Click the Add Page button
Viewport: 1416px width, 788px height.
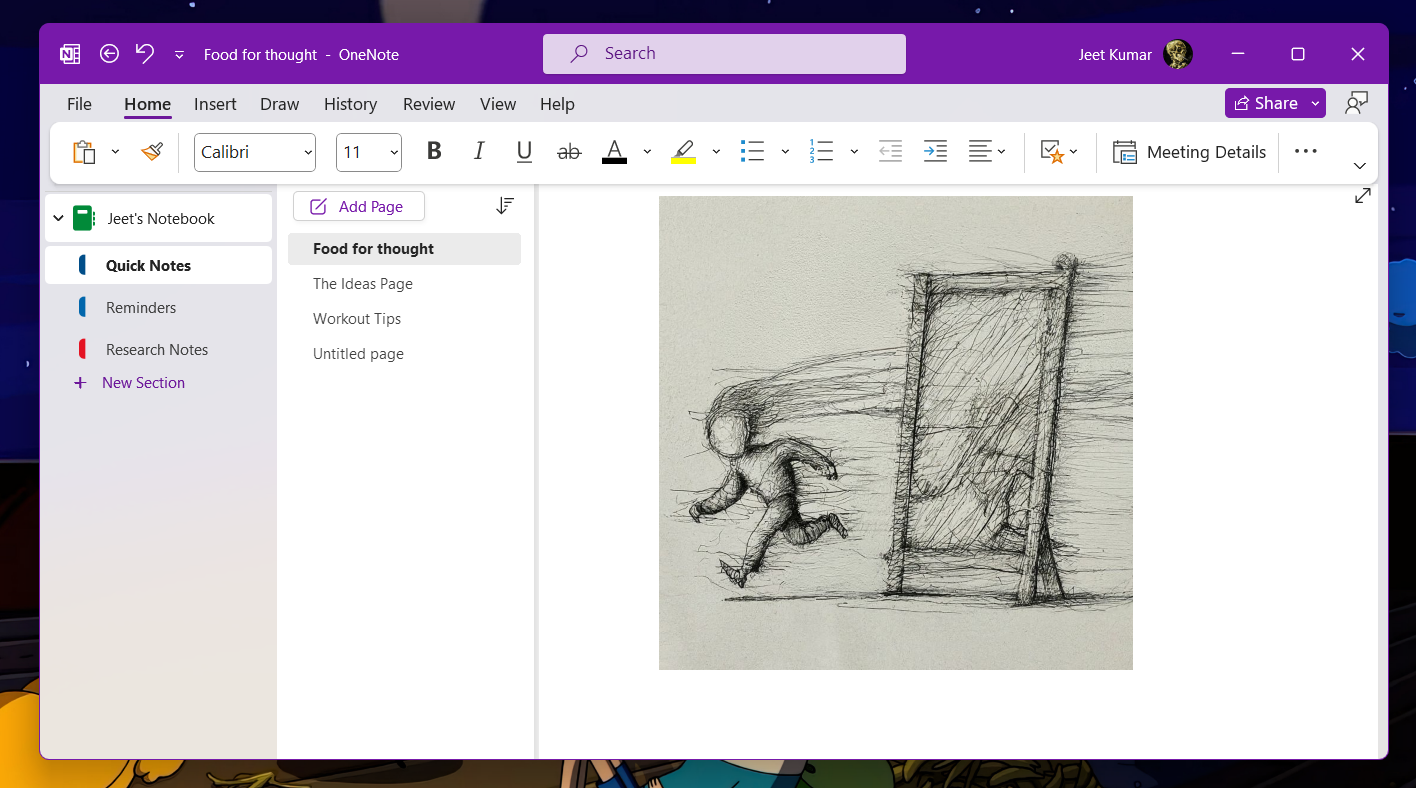click(x=359, y=206)
